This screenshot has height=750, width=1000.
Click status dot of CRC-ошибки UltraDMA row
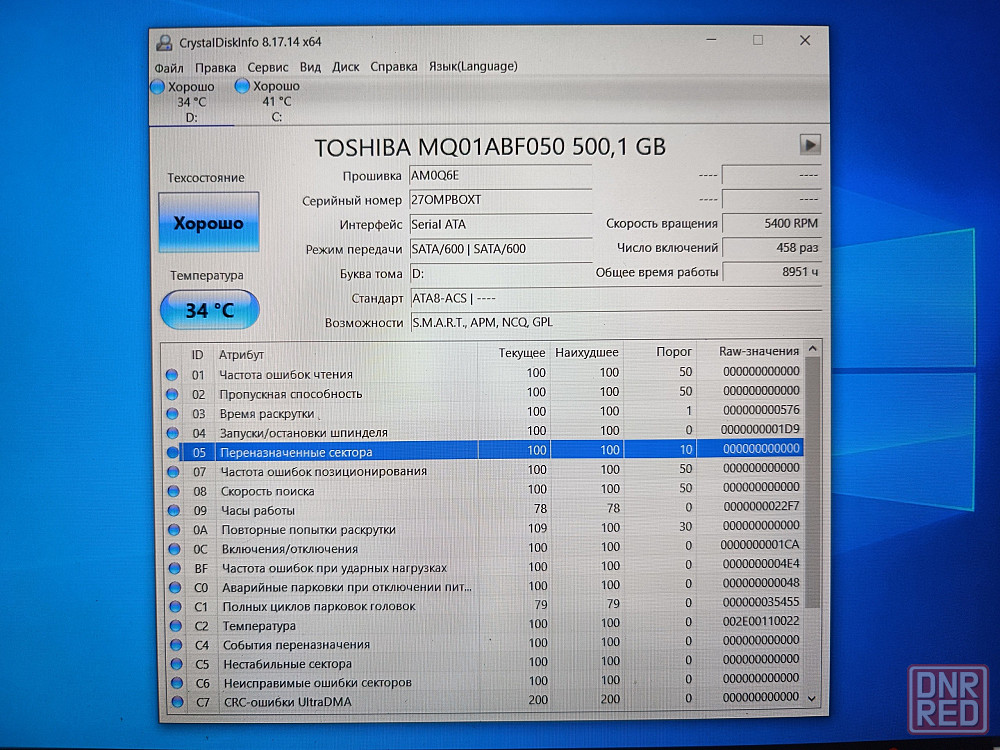[177, 702]
